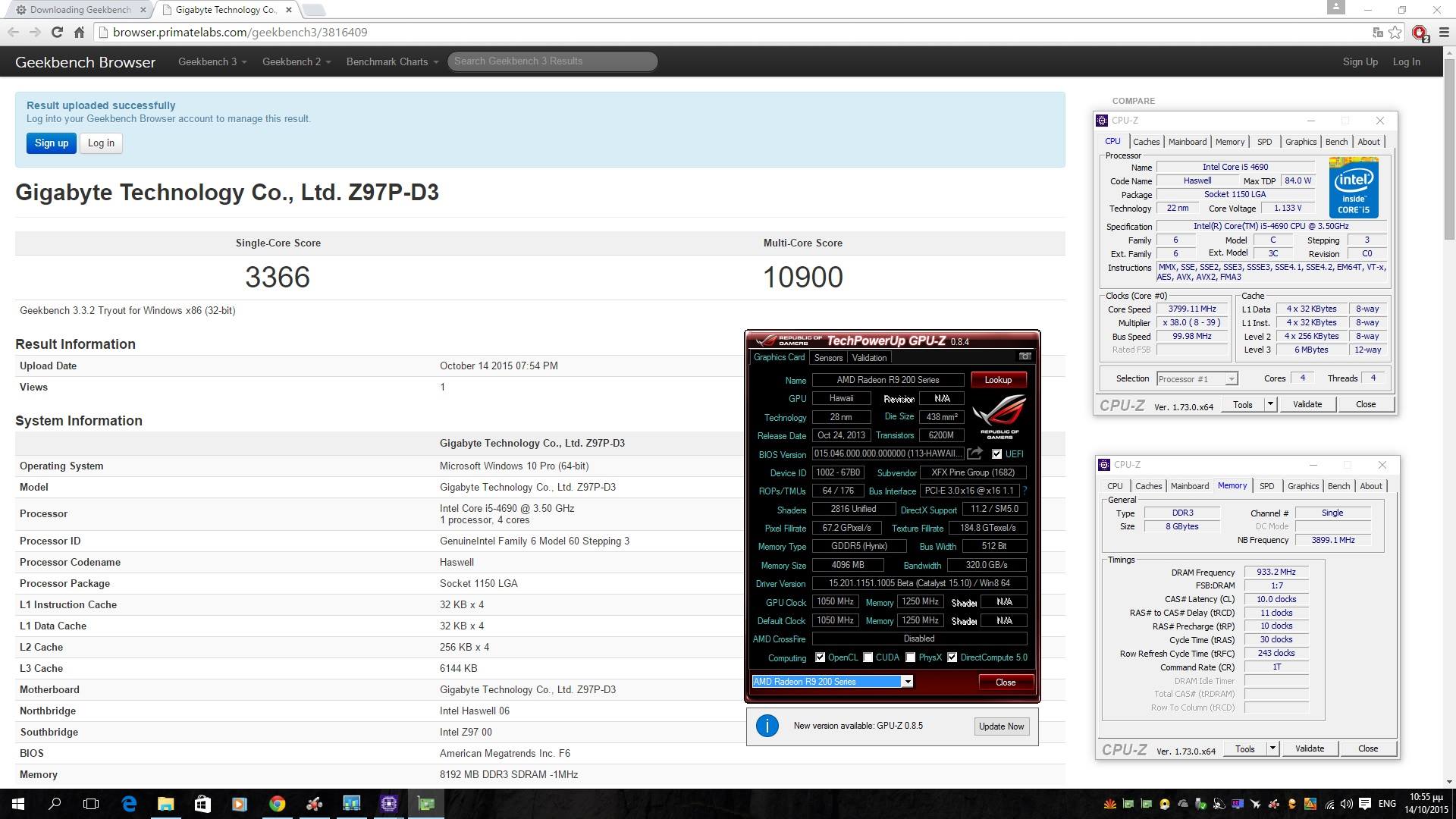Click the Log in button in banner
Viewport: 1456px width, 819px height.
tap(101, 143)
